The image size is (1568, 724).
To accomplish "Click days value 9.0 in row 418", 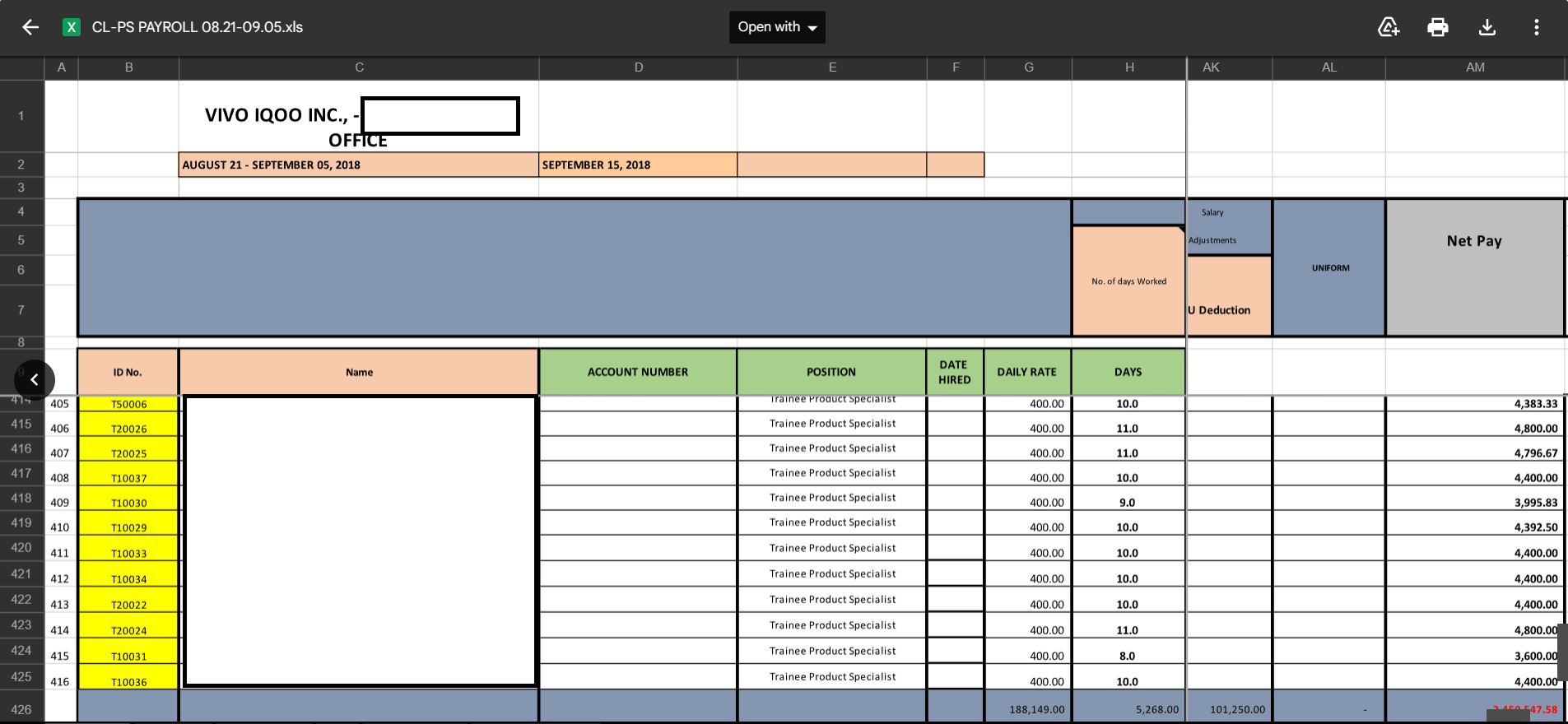I will [x=1127, y=502].
